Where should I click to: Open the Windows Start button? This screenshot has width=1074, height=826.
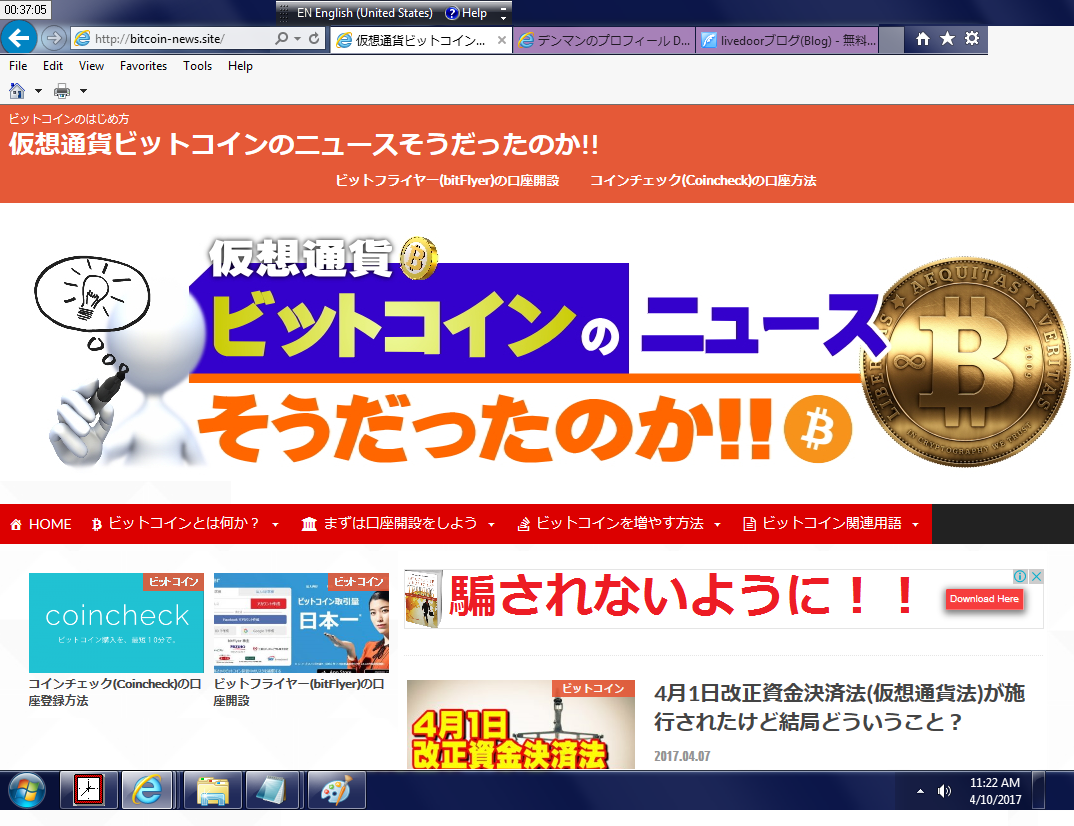pyautogui.click(x=26, y=790)
